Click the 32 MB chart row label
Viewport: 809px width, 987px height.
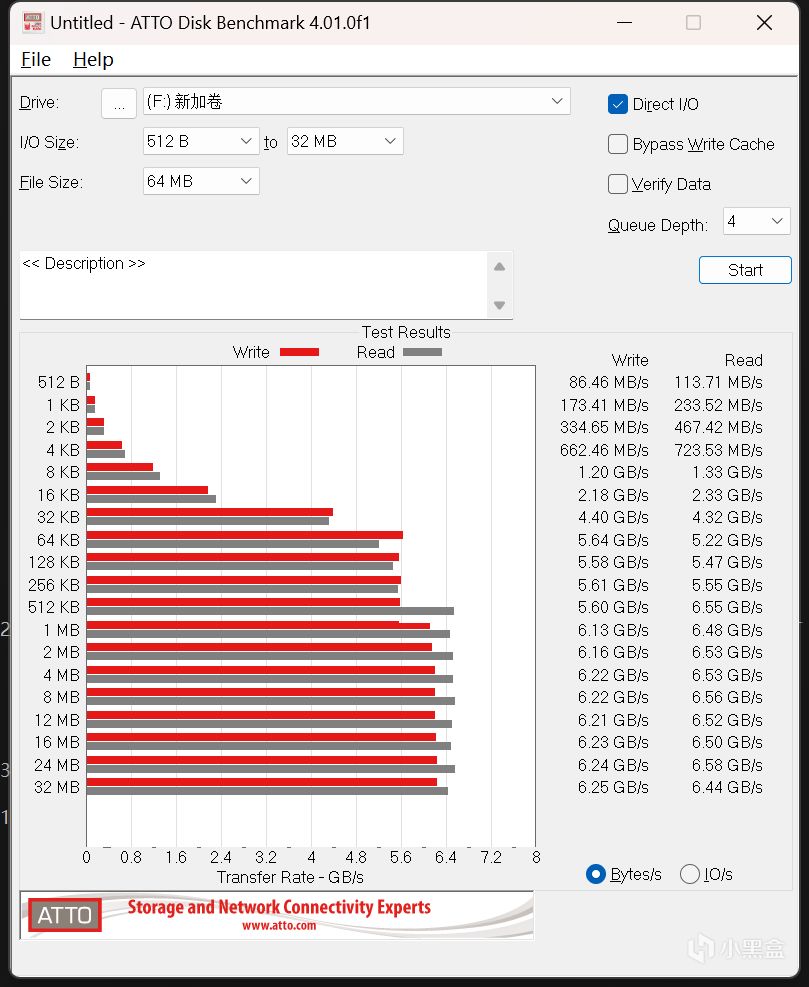pyautogui.click(x=57, y=787)
